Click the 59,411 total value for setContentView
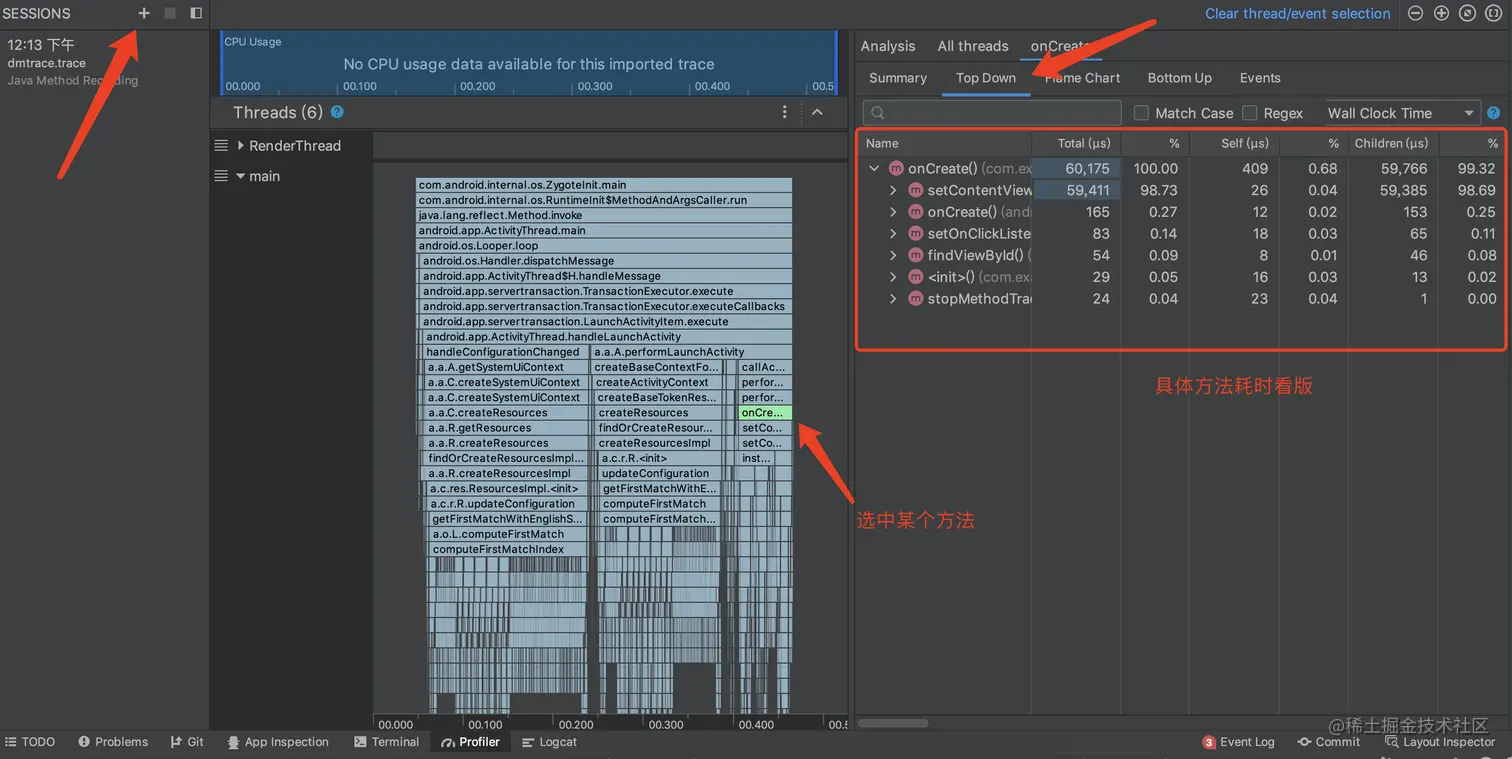 (x=1076, y=190)
